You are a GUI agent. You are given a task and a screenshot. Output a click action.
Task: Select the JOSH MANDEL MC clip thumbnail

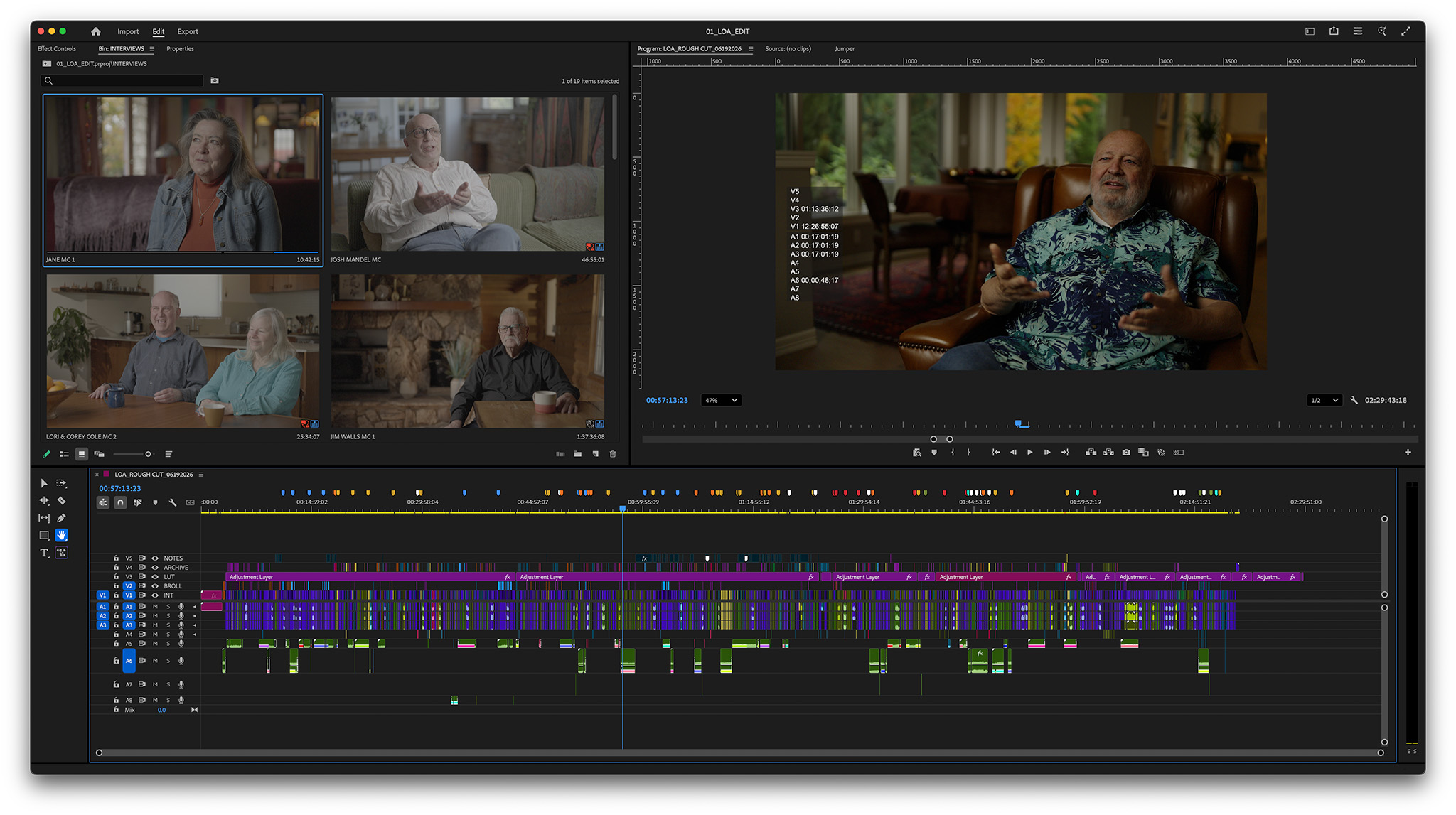(468, 174)
